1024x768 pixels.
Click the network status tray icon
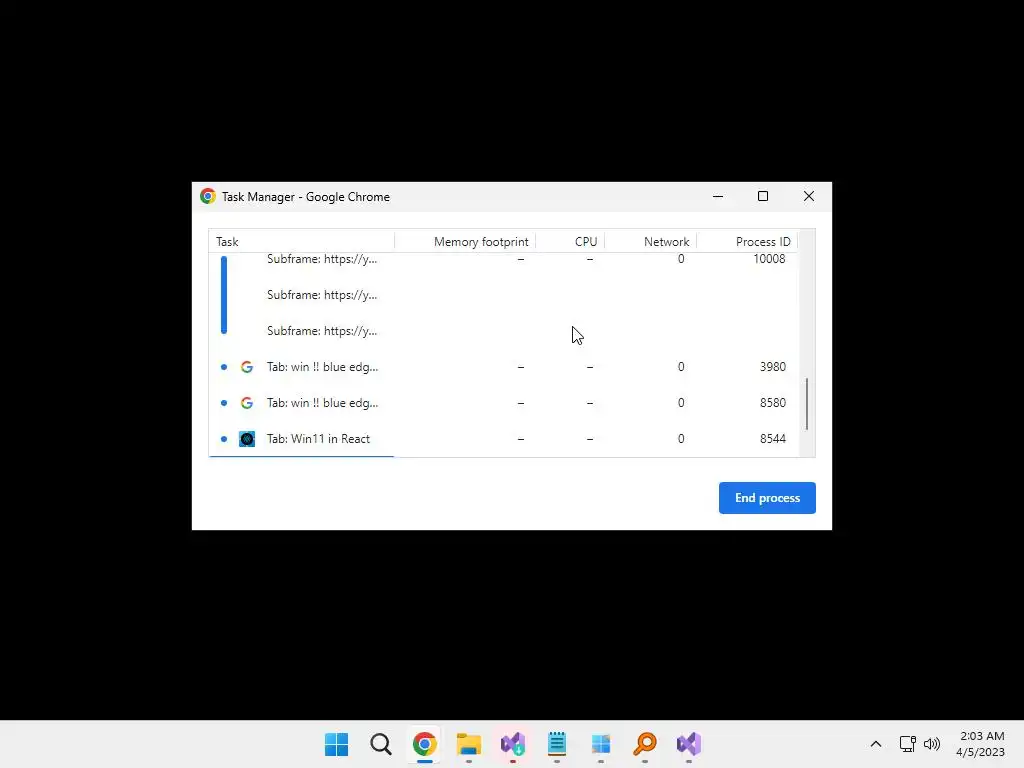[908, 744]
